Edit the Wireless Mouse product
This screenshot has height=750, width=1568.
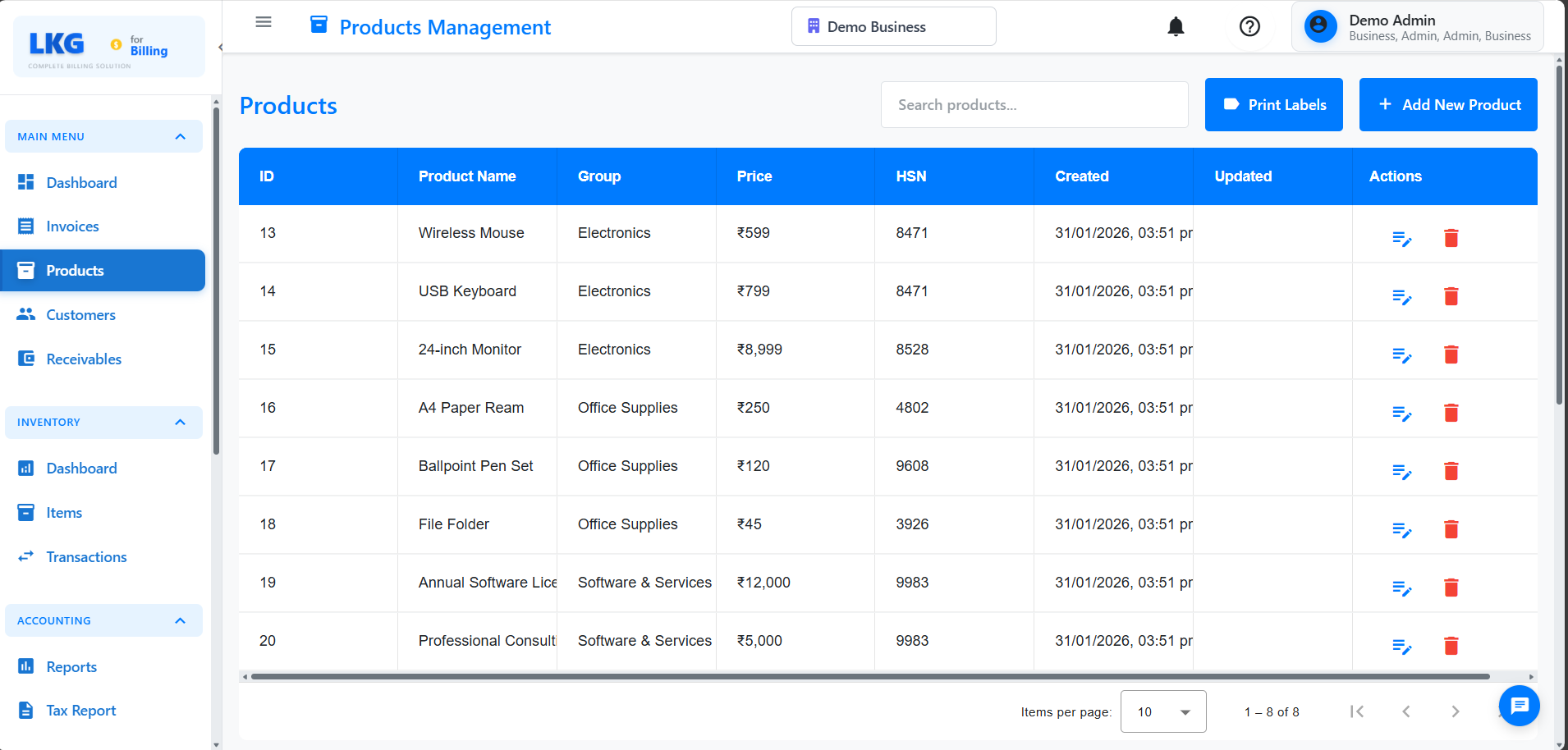[1401, 239]
